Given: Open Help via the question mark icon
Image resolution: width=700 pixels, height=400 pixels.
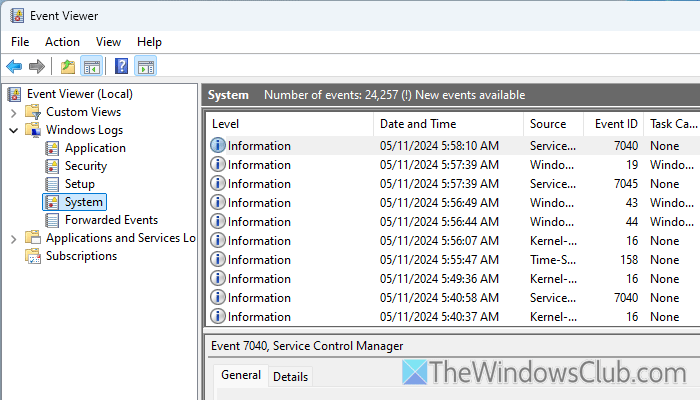Looking at the screenshot, I should click(x=121, y=67).
